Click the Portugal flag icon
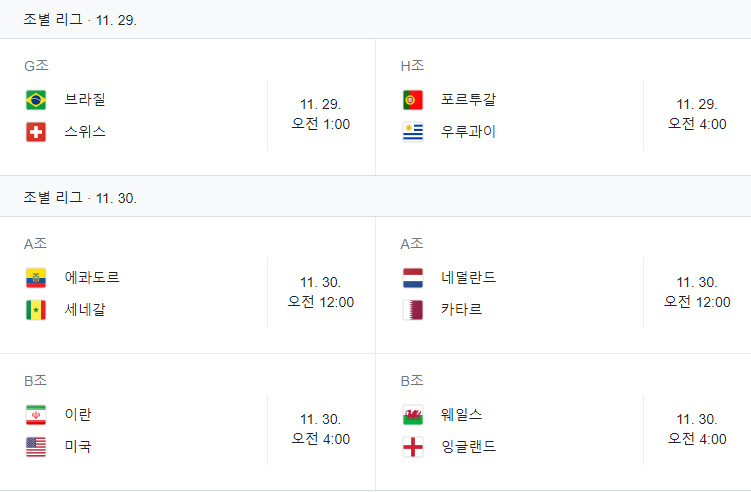 [x=412, y=100]
